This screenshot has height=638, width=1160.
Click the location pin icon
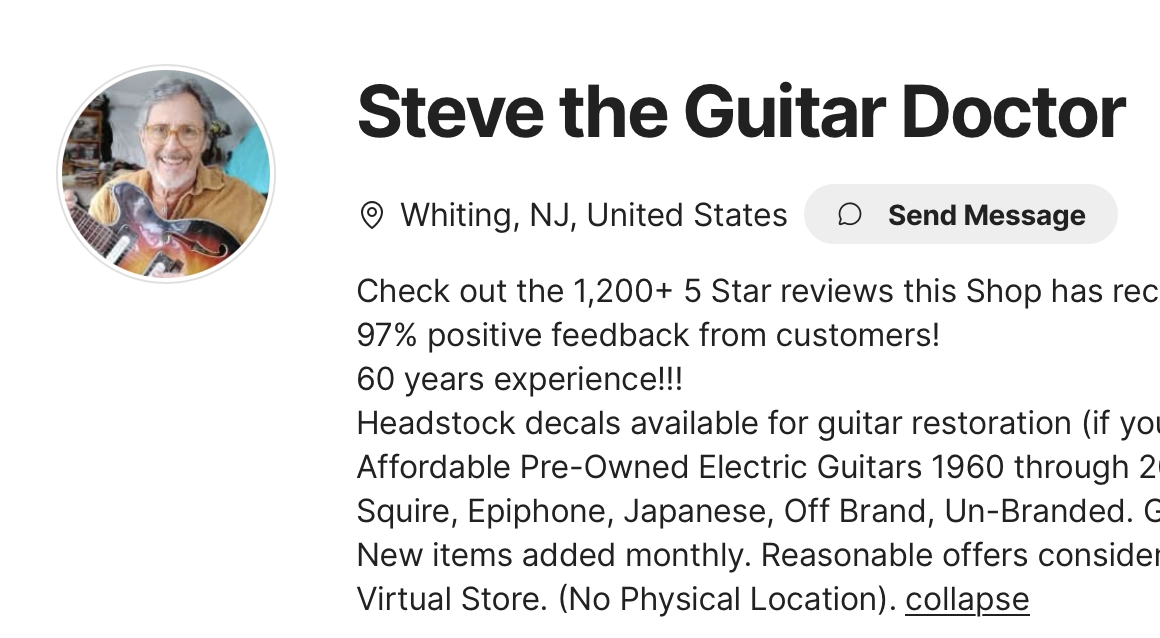[x=372, y=215]
